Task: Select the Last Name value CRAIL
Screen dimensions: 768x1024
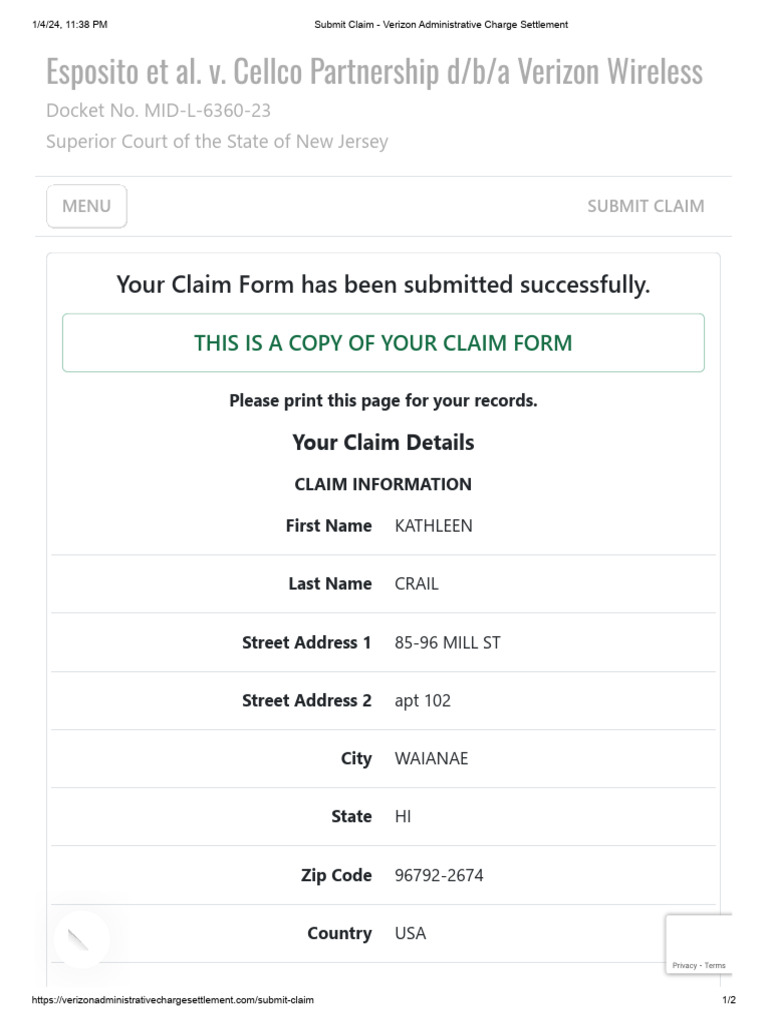Action: (x=416, y=584)
